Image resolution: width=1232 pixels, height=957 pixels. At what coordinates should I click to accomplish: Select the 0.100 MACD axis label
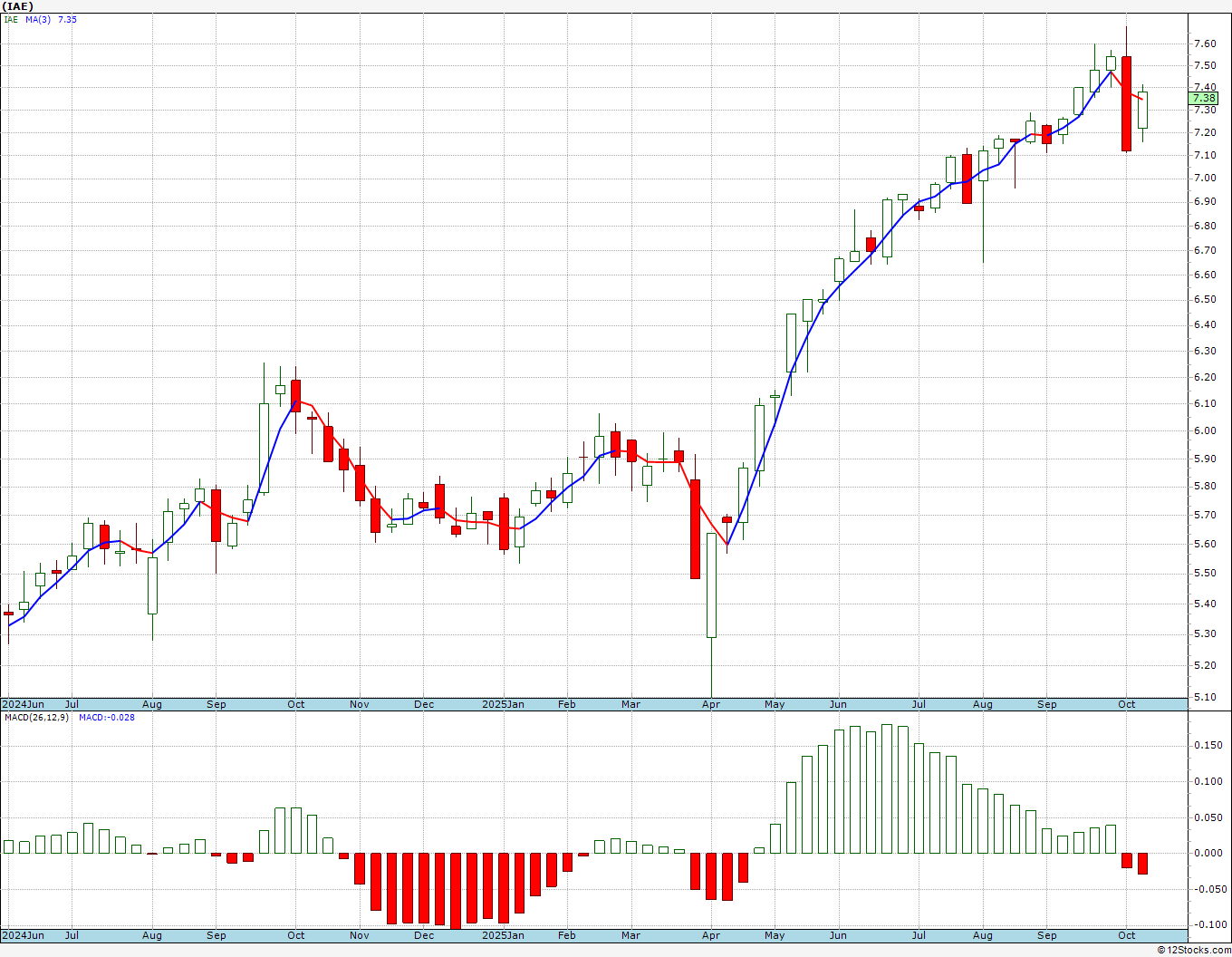coord(1208,781)
